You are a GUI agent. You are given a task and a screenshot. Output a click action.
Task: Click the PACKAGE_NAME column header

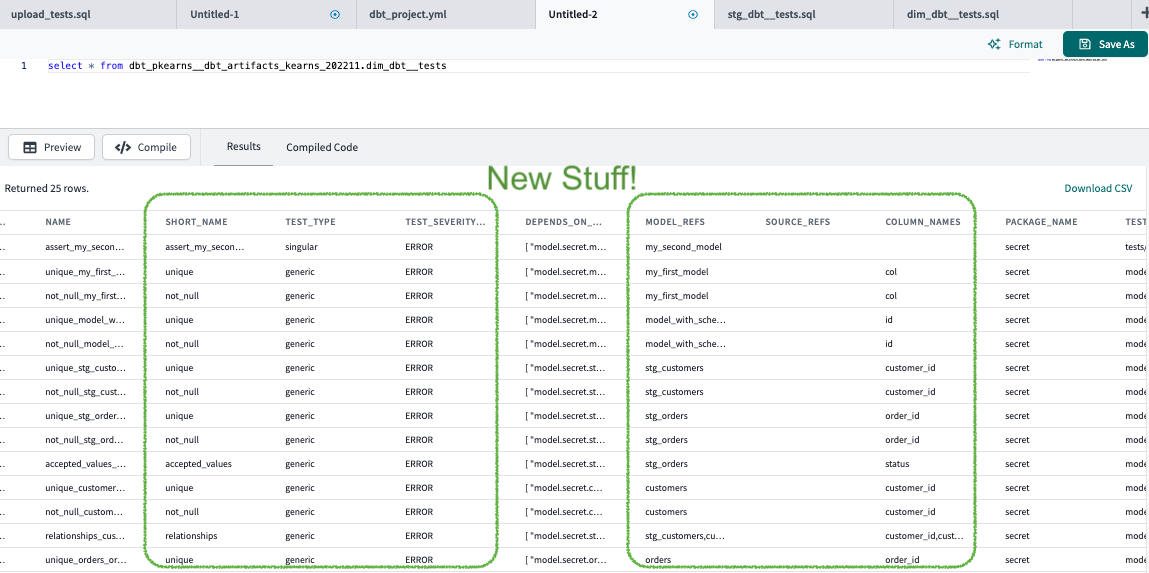coord(1041,222)
